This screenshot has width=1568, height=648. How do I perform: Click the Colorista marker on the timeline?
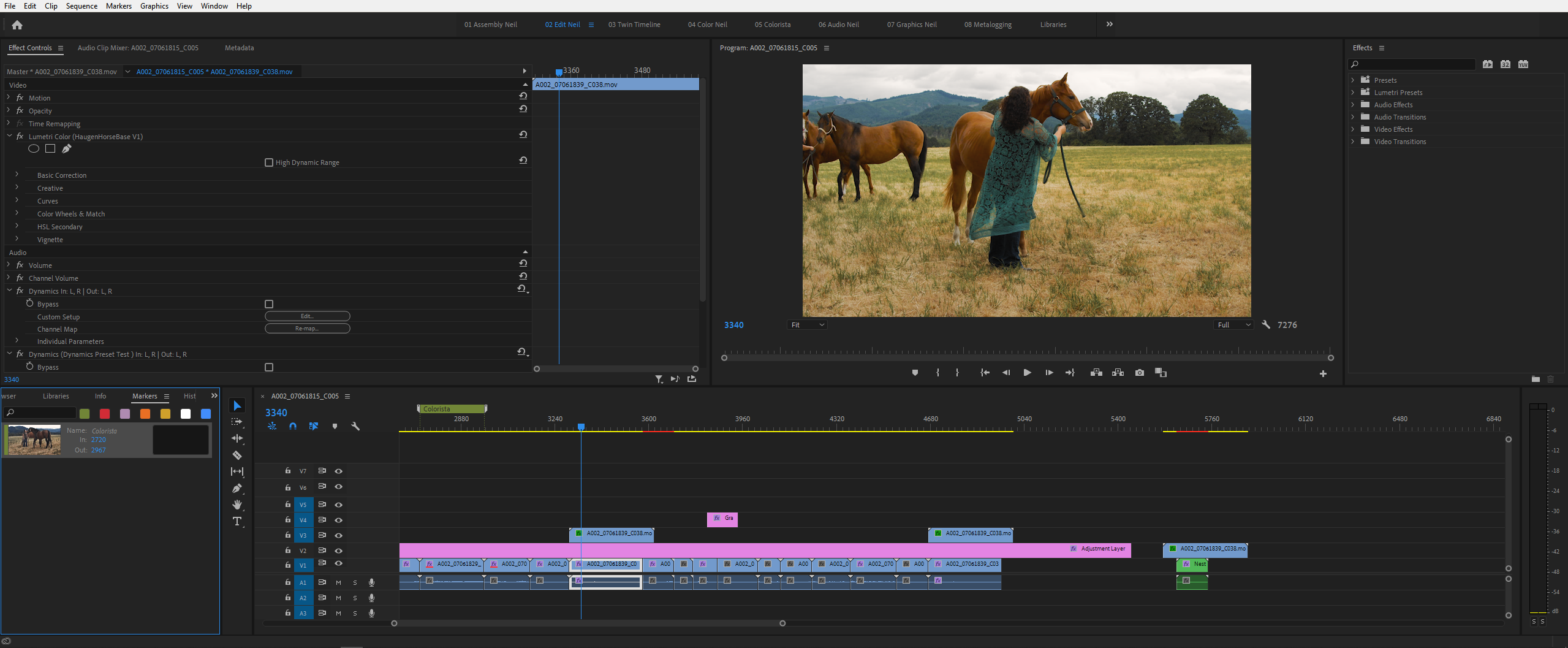pos(452,408)
